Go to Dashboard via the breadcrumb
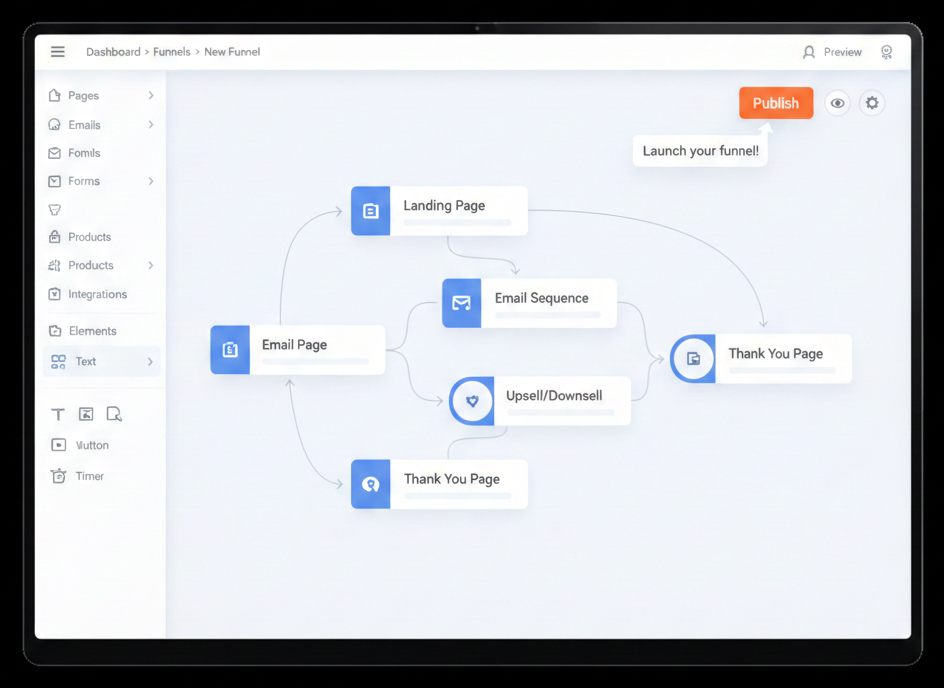The image size is (944, 688). coord(113,52)
